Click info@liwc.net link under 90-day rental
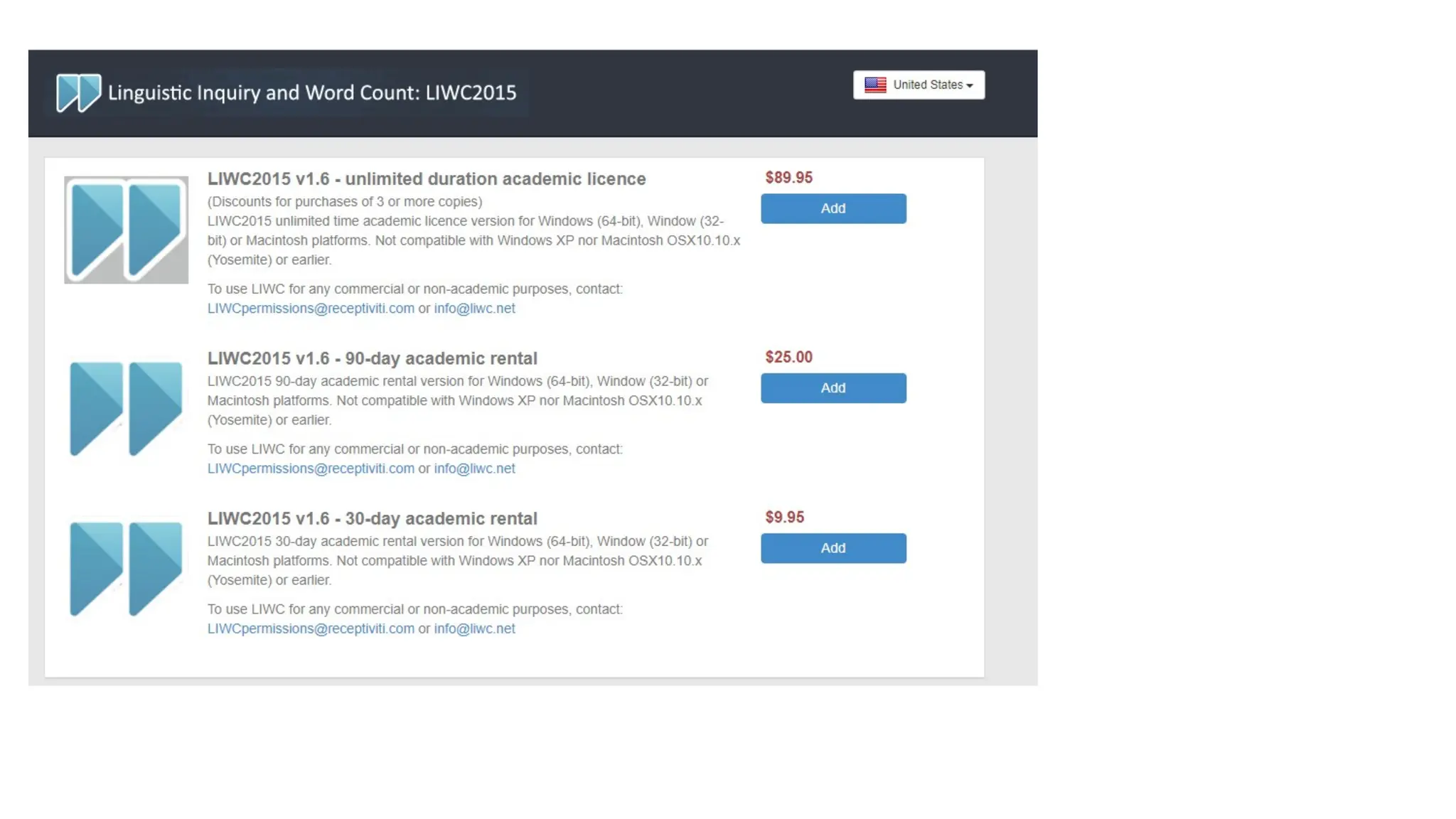This screenshot has width=1456, height=819. 474,469
